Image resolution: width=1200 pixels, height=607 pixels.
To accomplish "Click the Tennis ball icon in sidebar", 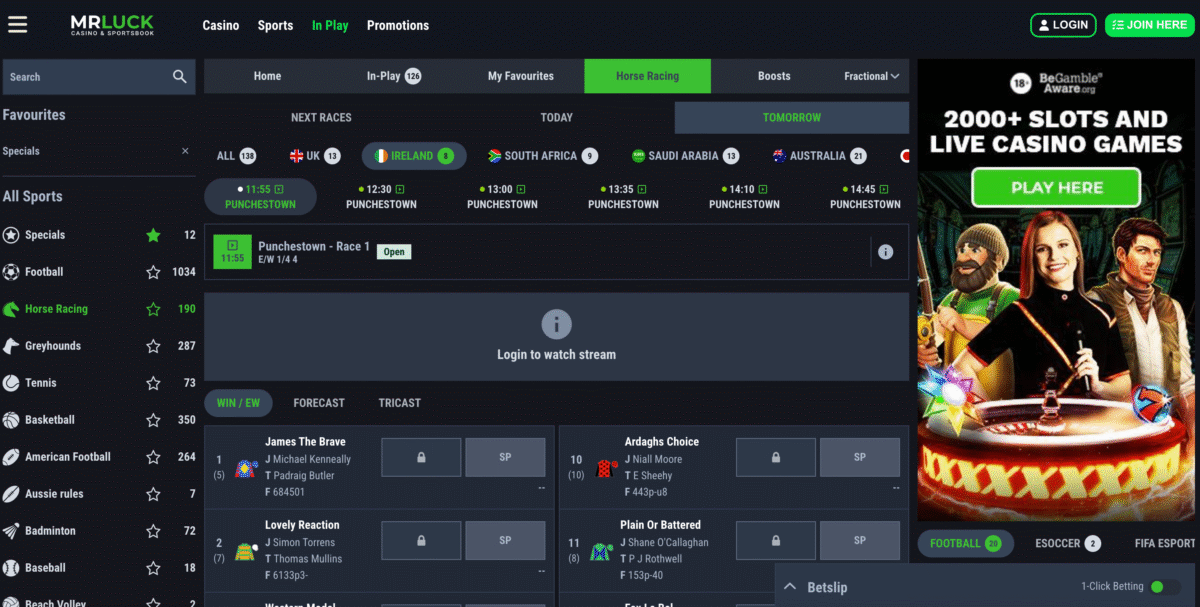I will 11,383.
